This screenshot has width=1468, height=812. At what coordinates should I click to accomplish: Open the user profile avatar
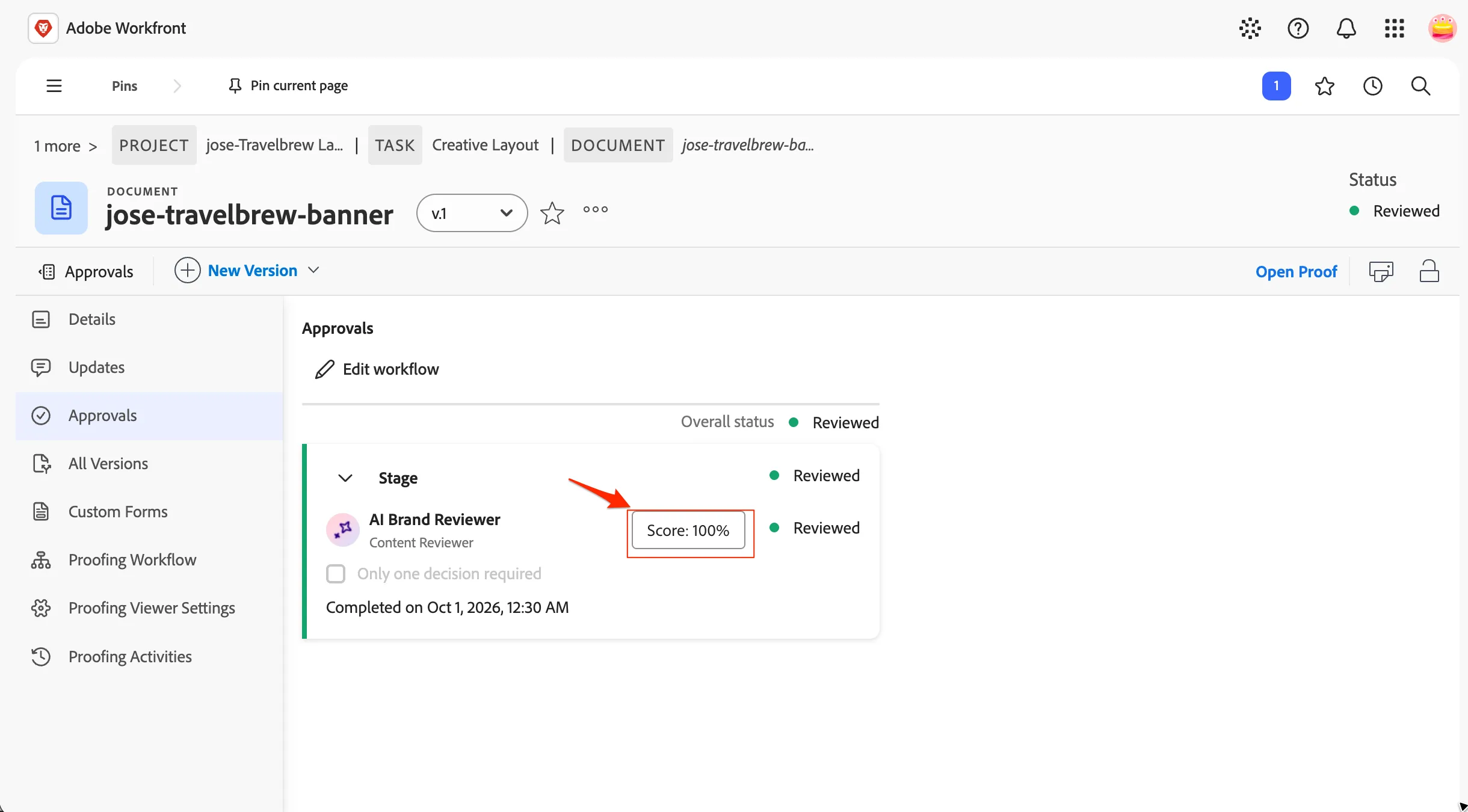tap(1443, 28)
